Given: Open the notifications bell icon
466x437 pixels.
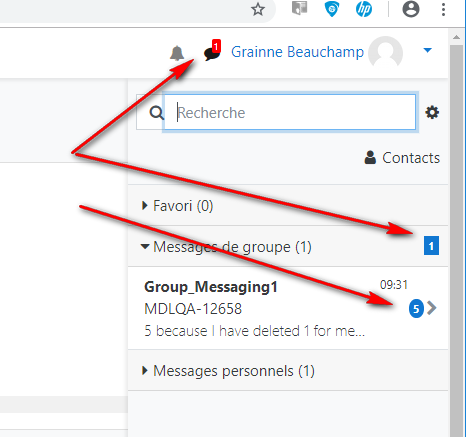Looking at the screenshot, I should tap(177, 53).
